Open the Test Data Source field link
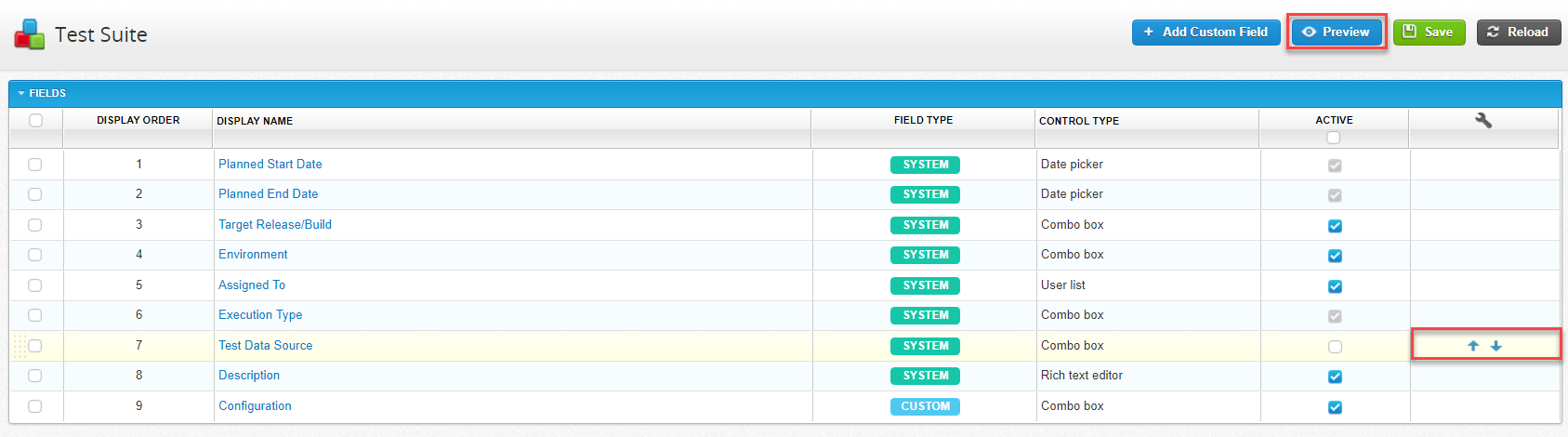 [266, 346]
